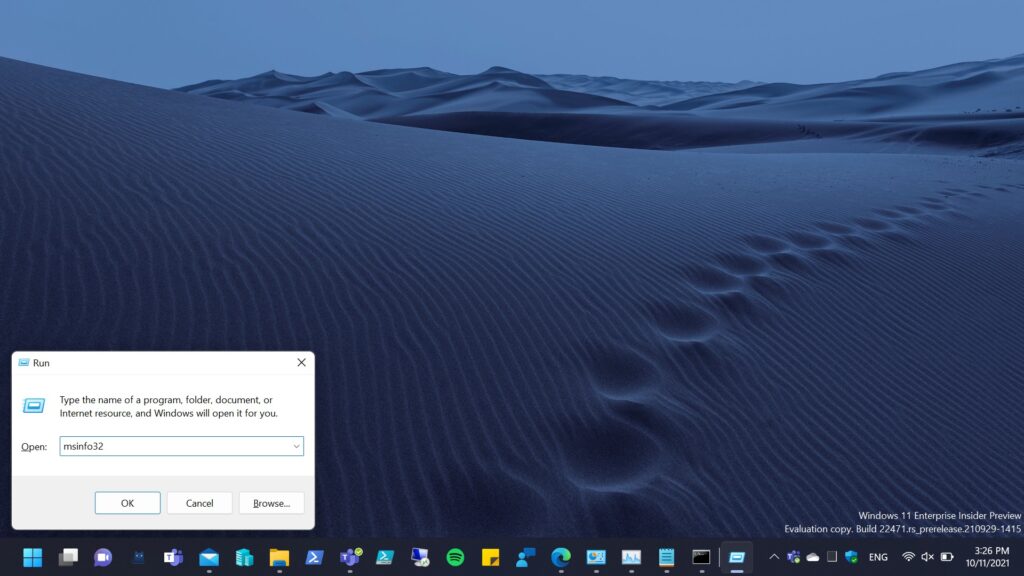Open the clock and date calendar flyout
1024x576 pixels.
pyautogui.click(x=990, y=557)
